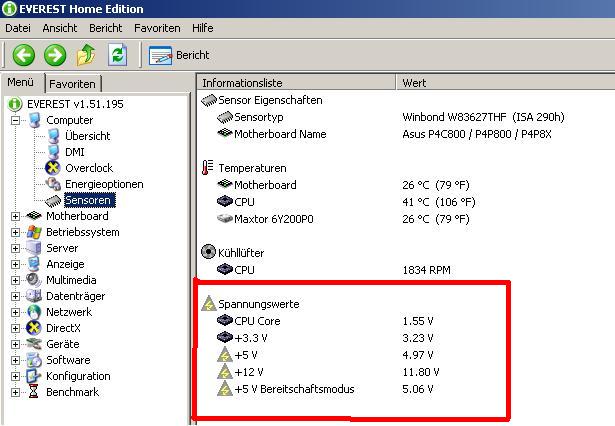This screenshot has width=615, height=426.
Task: Open the Energieoptionen page
Action: (104, 184)
